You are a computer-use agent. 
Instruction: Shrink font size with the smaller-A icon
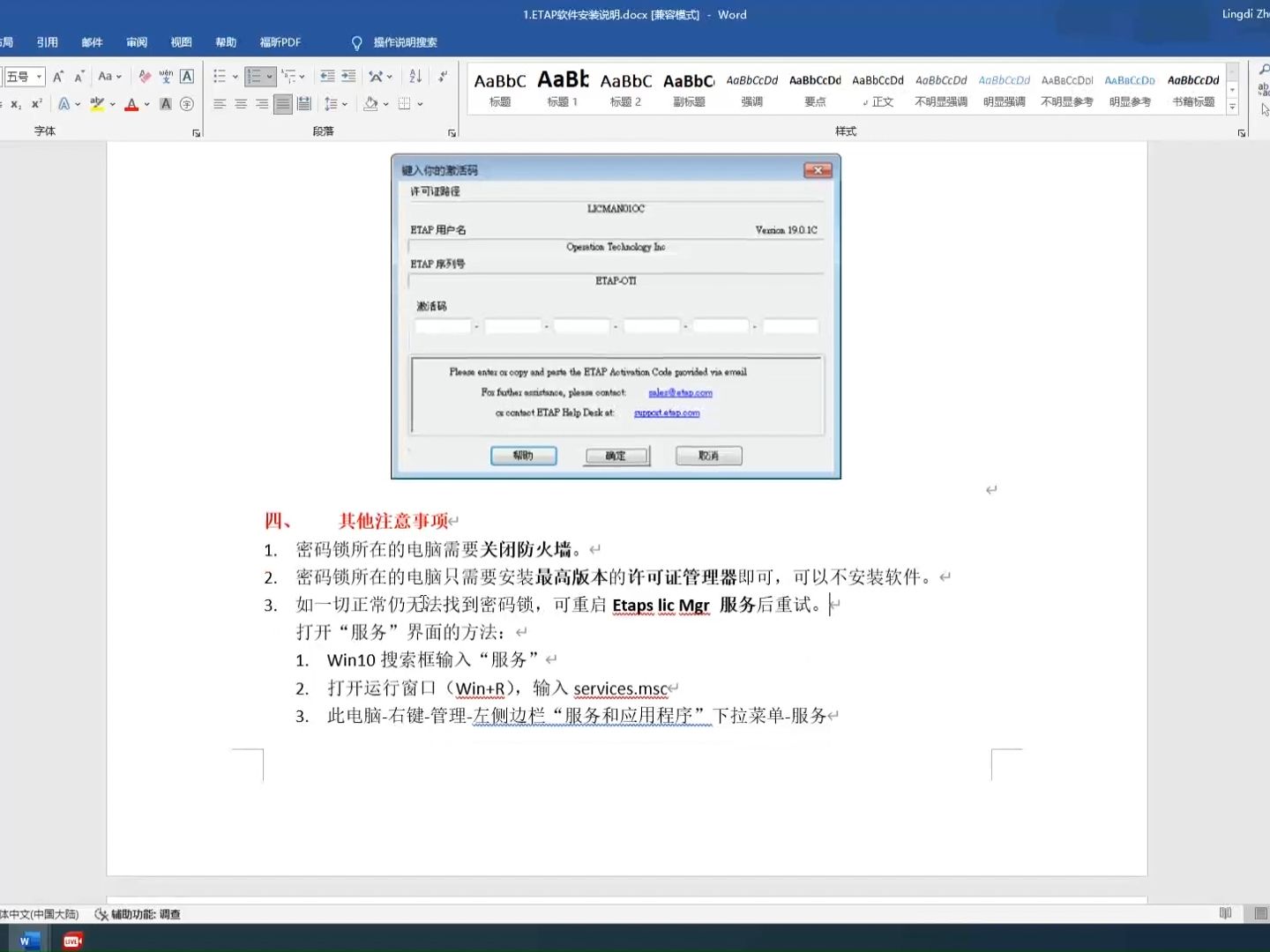tap(78, 77)
